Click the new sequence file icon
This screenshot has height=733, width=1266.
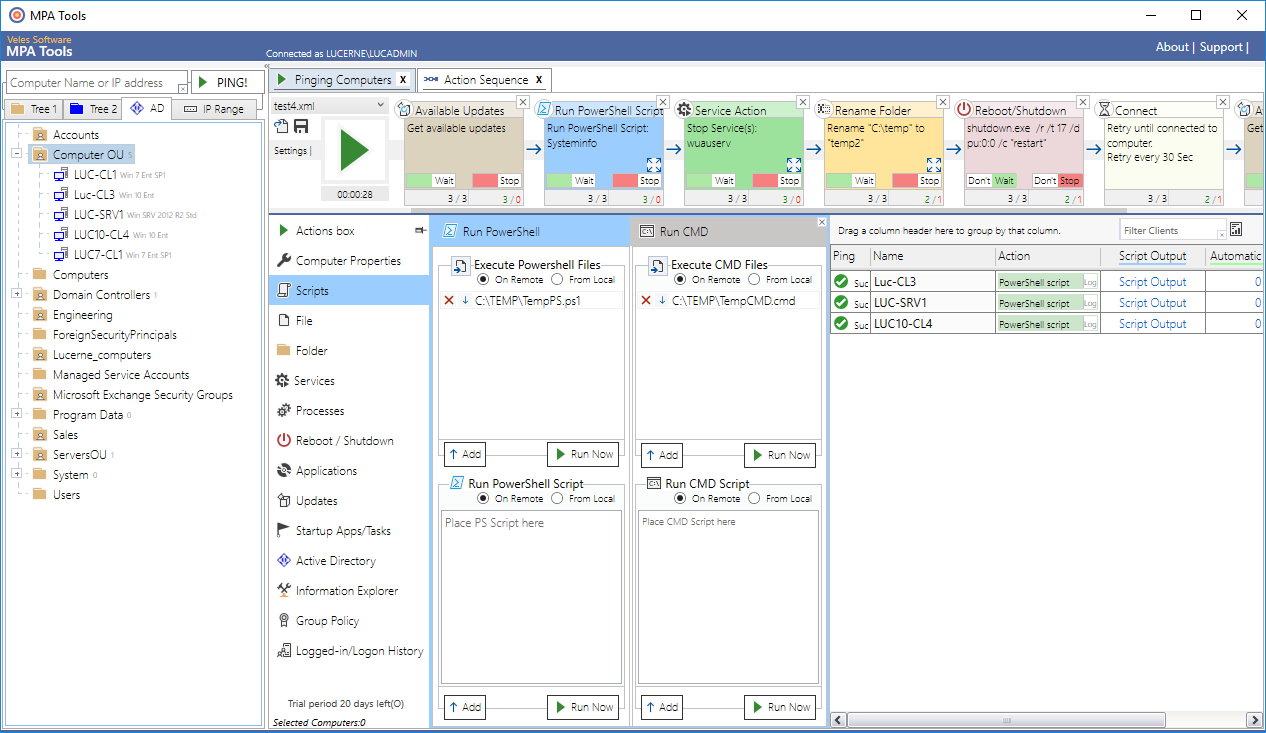tap(281, 126)
